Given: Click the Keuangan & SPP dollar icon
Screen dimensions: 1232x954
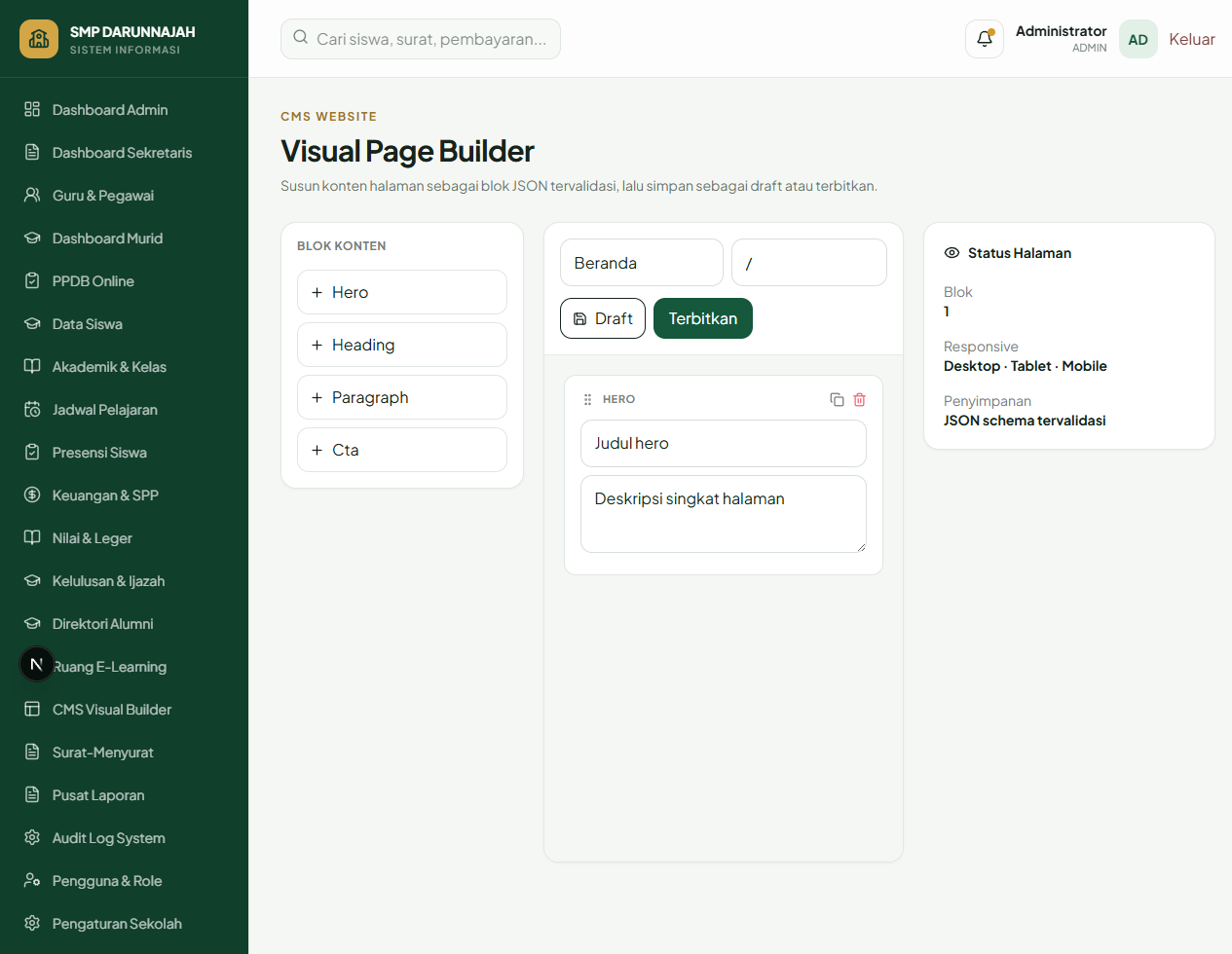Looking at the screenshot, I should pos(32,495).
